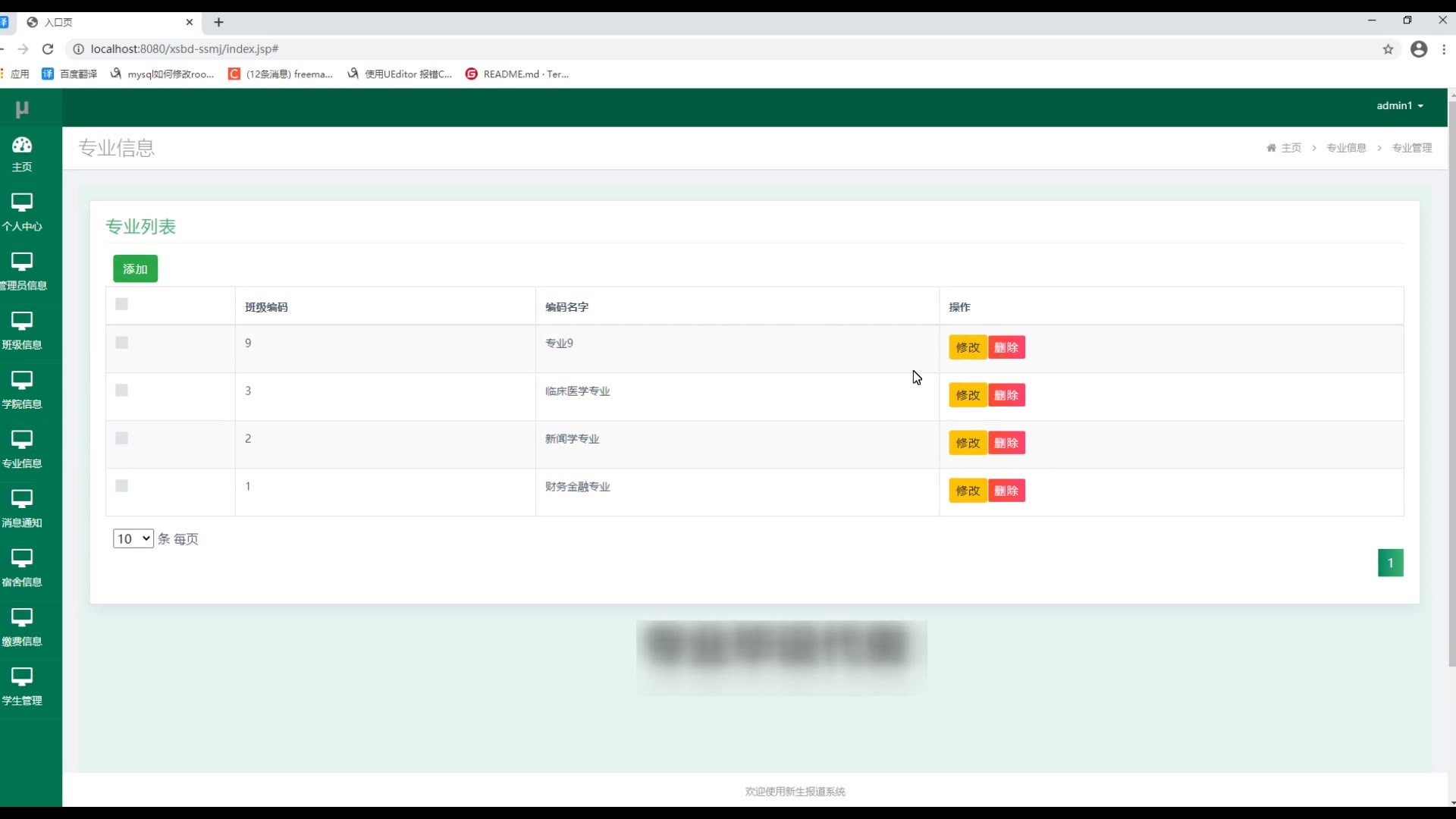Bookmark page with the star icon
The height and width of the screenshot is (819, 1456).
click(1388, 49)
